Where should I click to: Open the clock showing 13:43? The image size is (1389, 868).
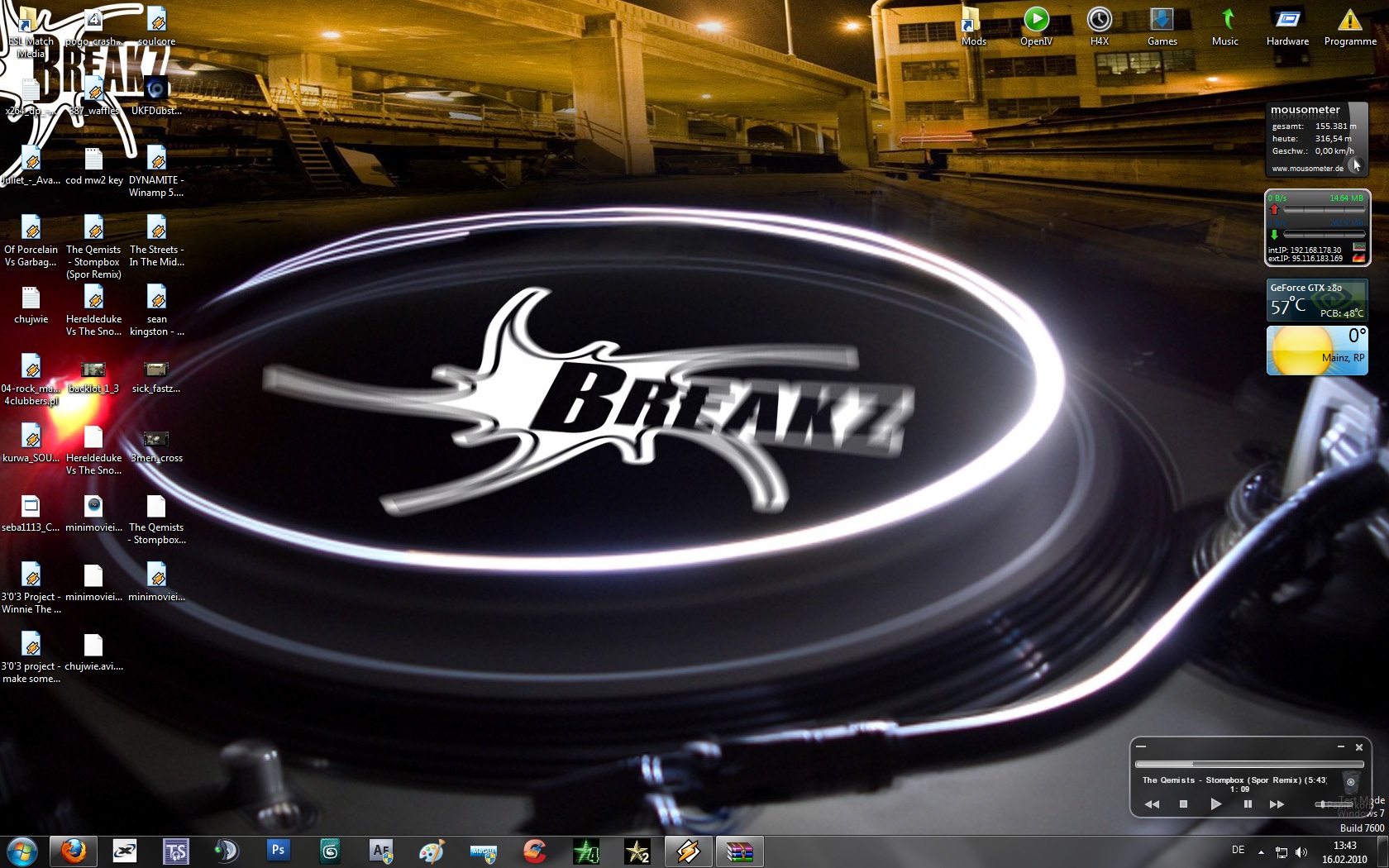tap(1344, 852)
